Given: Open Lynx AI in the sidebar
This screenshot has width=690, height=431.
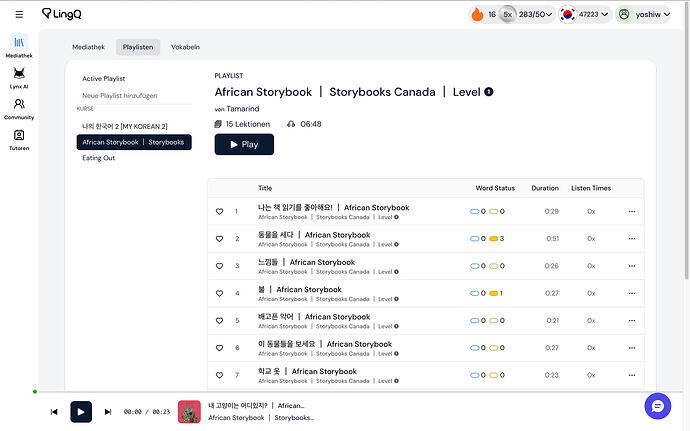Looking at the screenshot, I should pyautogui.click(x=19, y=78).
